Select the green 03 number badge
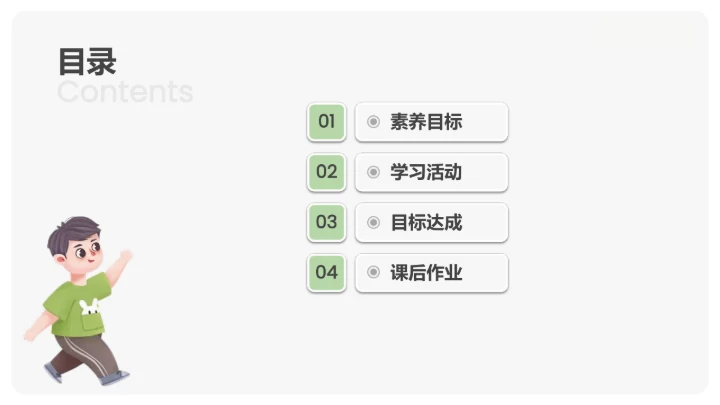The image size is (720, 405). pos(326,222)
